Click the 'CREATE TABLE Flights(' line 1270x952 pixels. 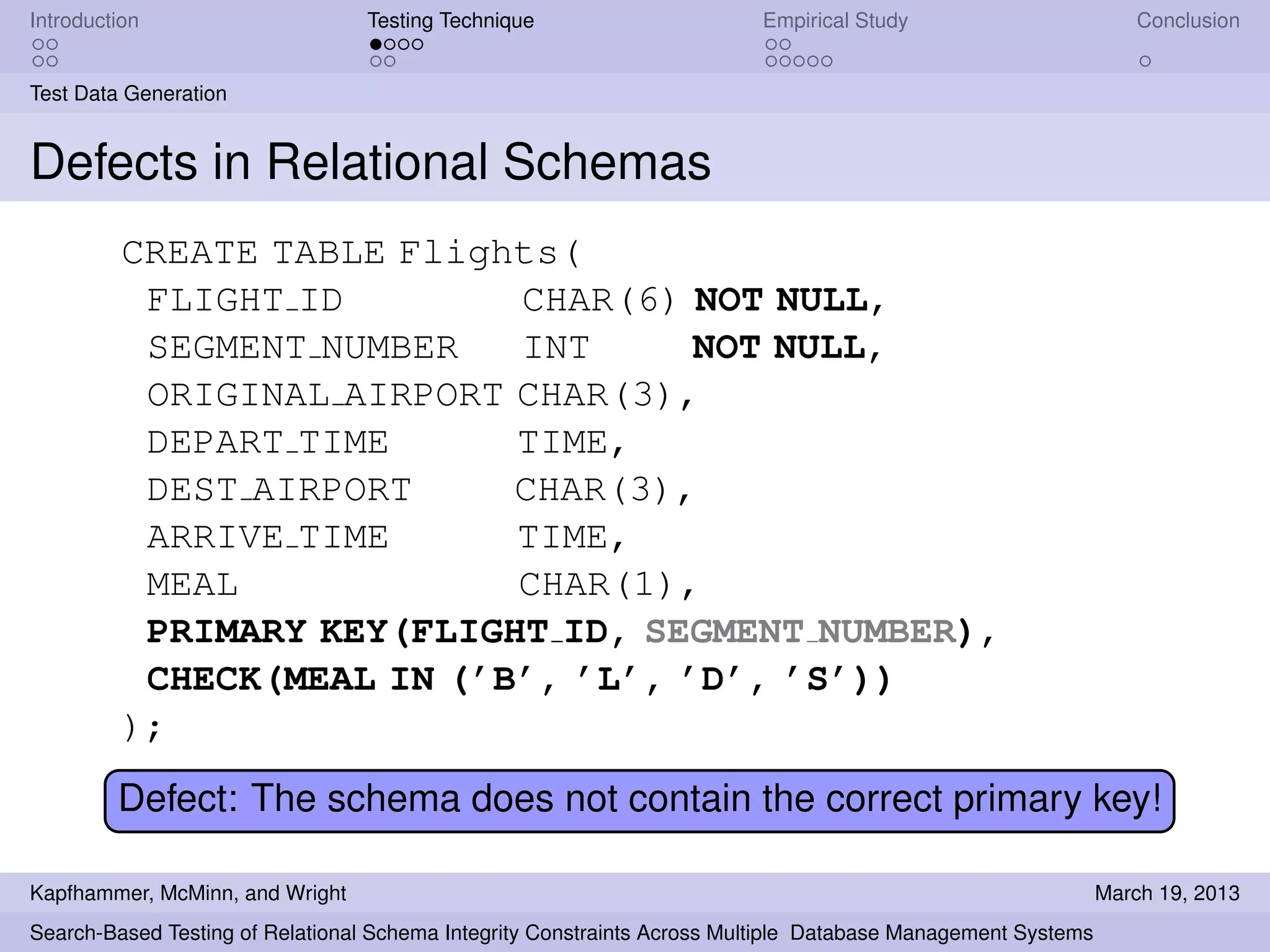[352, 253]
